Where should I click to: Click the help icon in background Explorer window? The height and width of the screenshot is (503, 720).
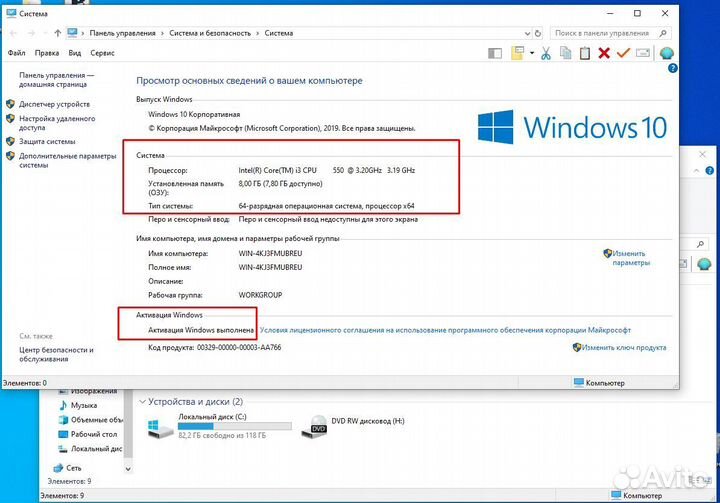709,170
